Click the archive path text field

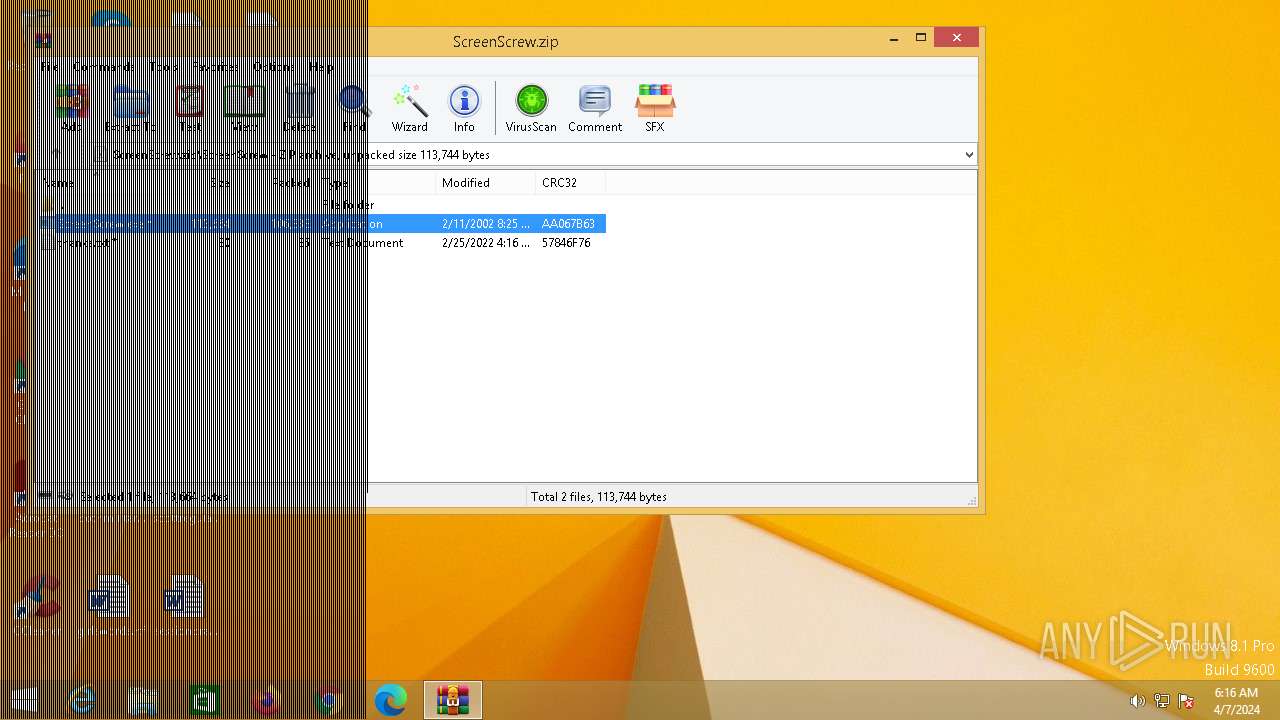point(535,155)
